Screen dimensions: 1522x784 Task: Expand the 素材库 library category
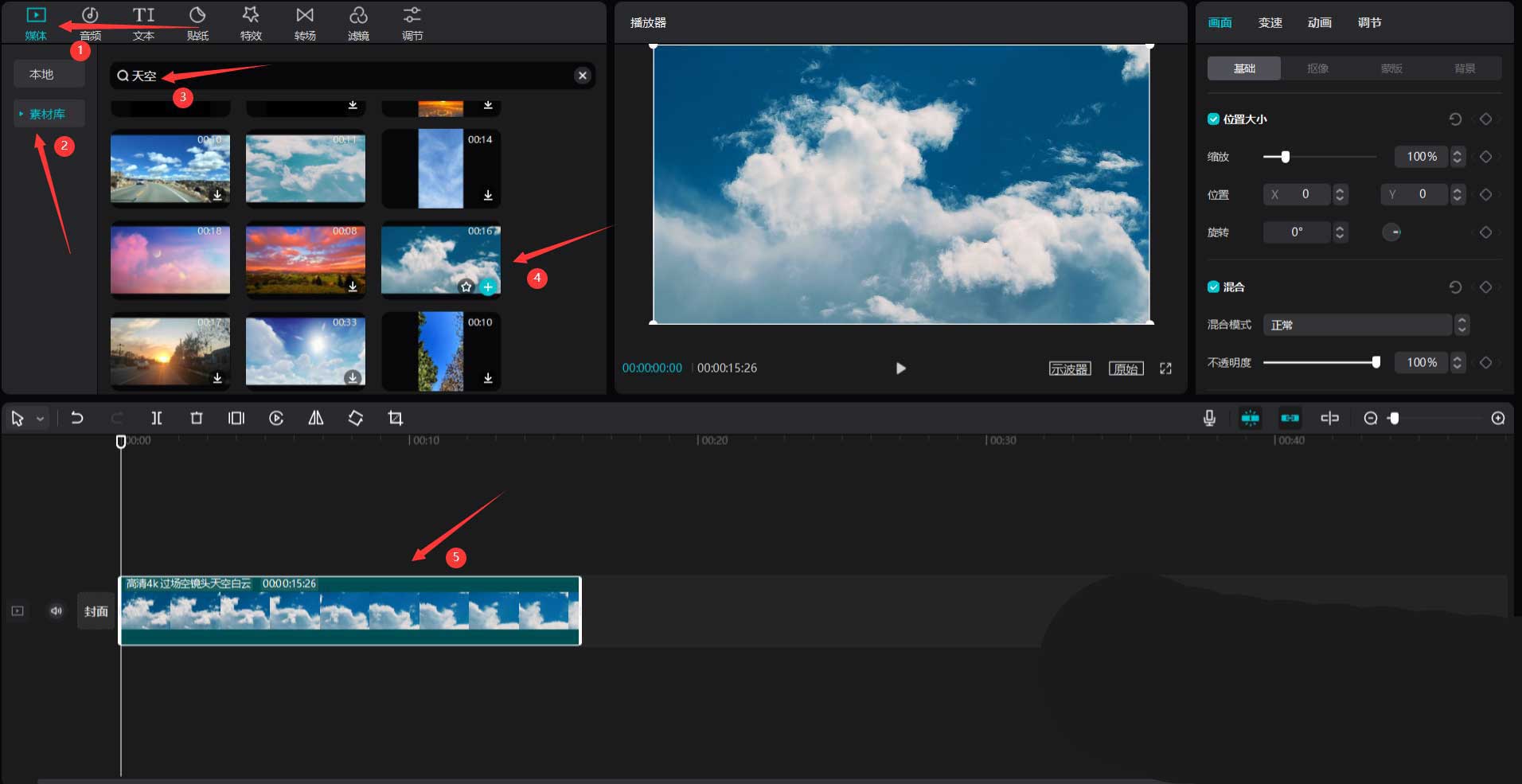coord(48,114)
